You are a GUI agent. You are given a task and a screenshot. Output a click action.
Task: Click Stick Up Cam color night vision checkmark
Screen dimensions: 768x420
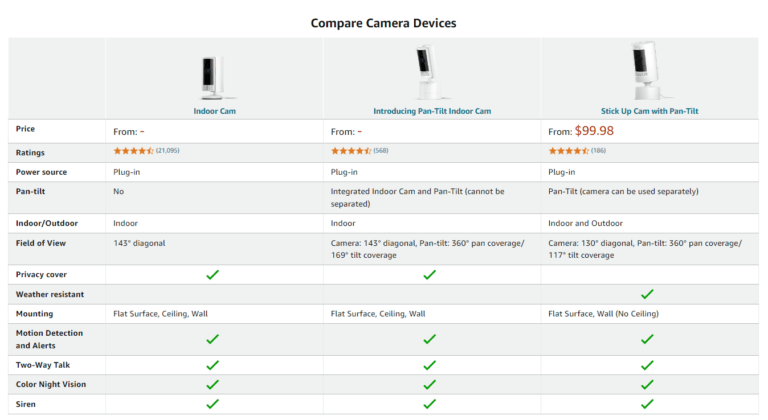(647, 384)
